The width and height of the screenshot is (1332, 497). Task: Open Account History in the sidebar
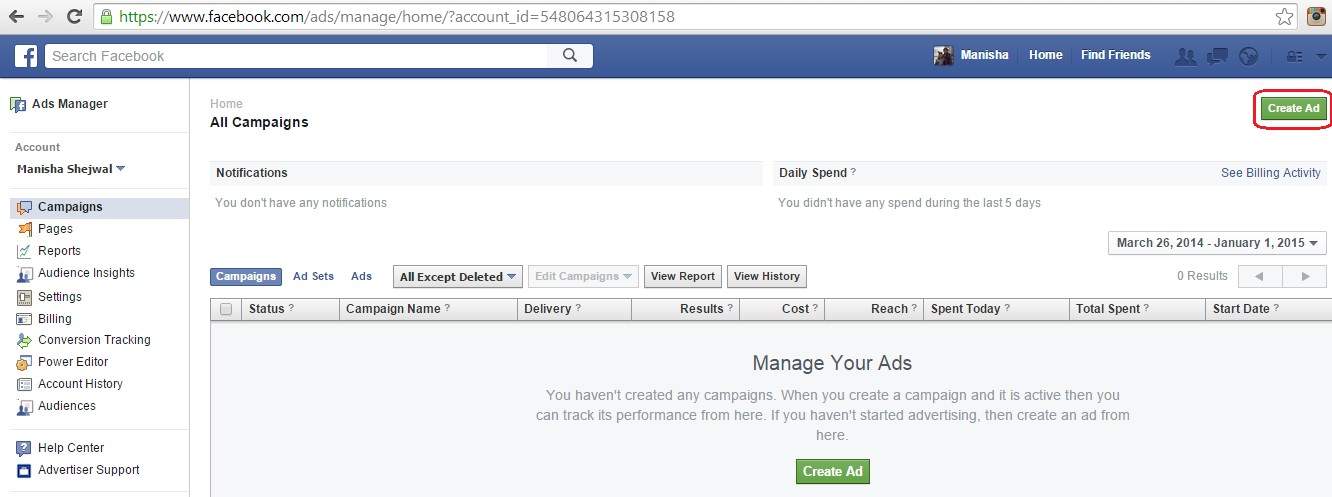[x=80, y=384]
